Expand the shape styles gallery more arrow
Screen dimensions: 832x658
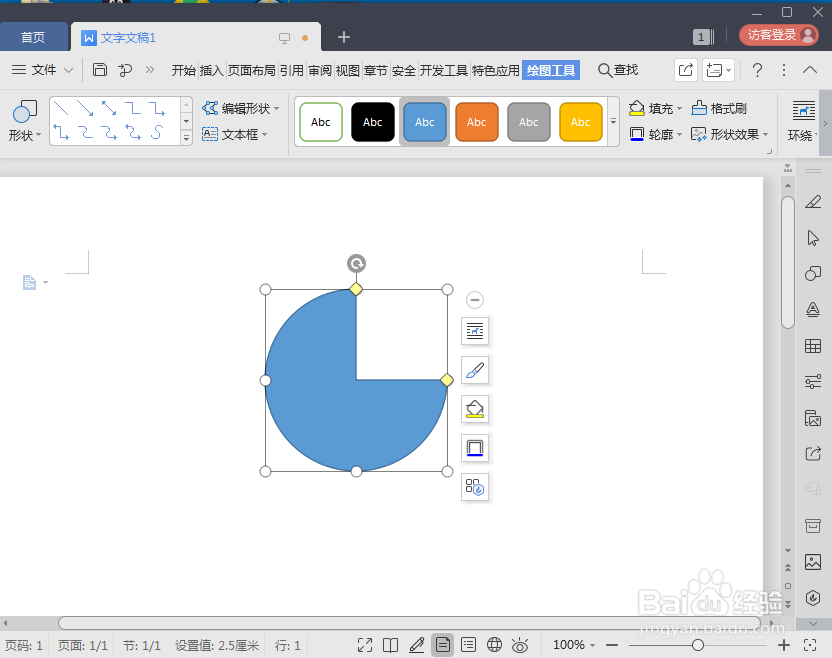pyautogui.click(x=613, y=122)
